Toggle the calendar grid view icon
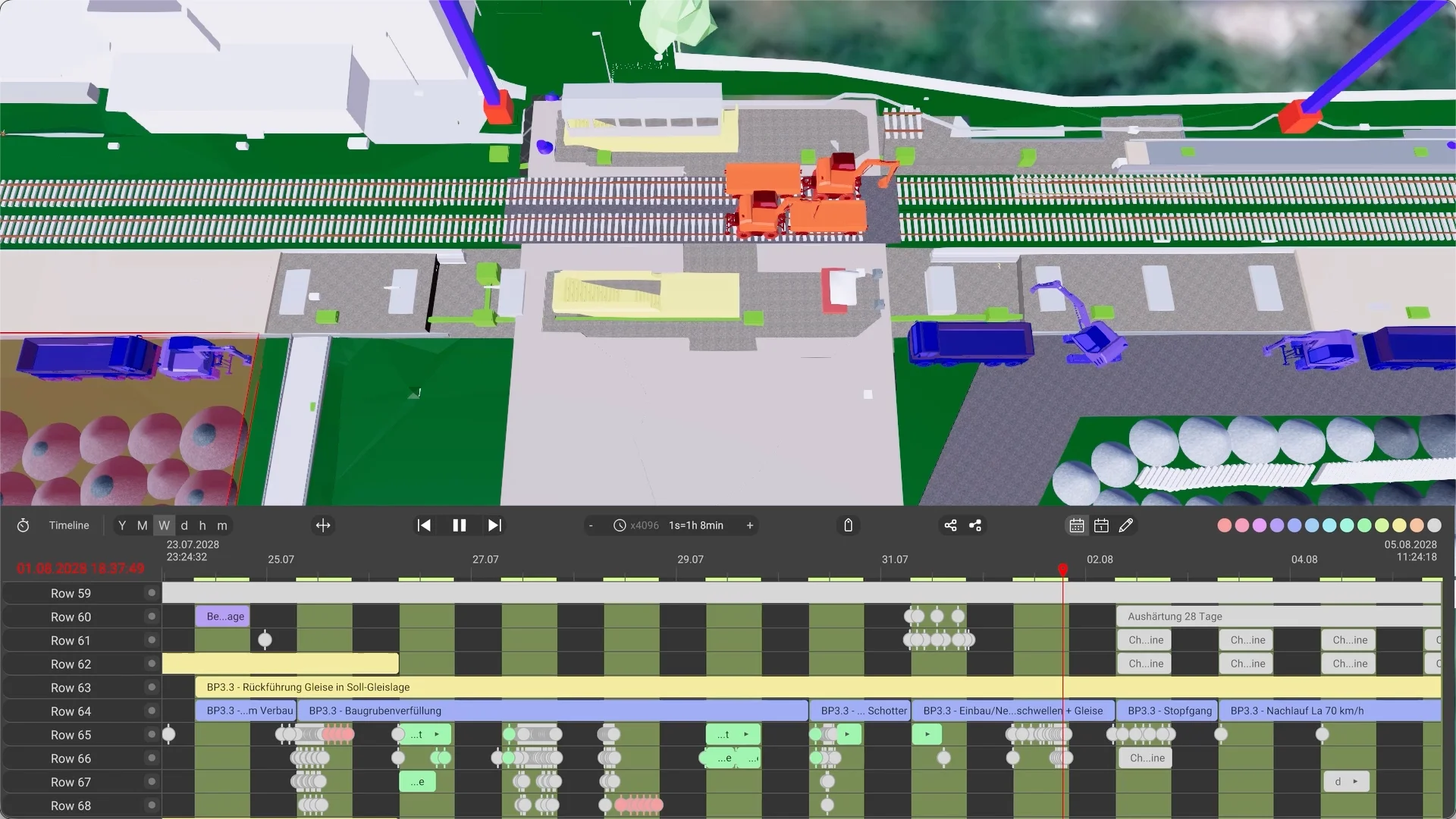Screen dimensions: 1456x819 pos(1077,526)
